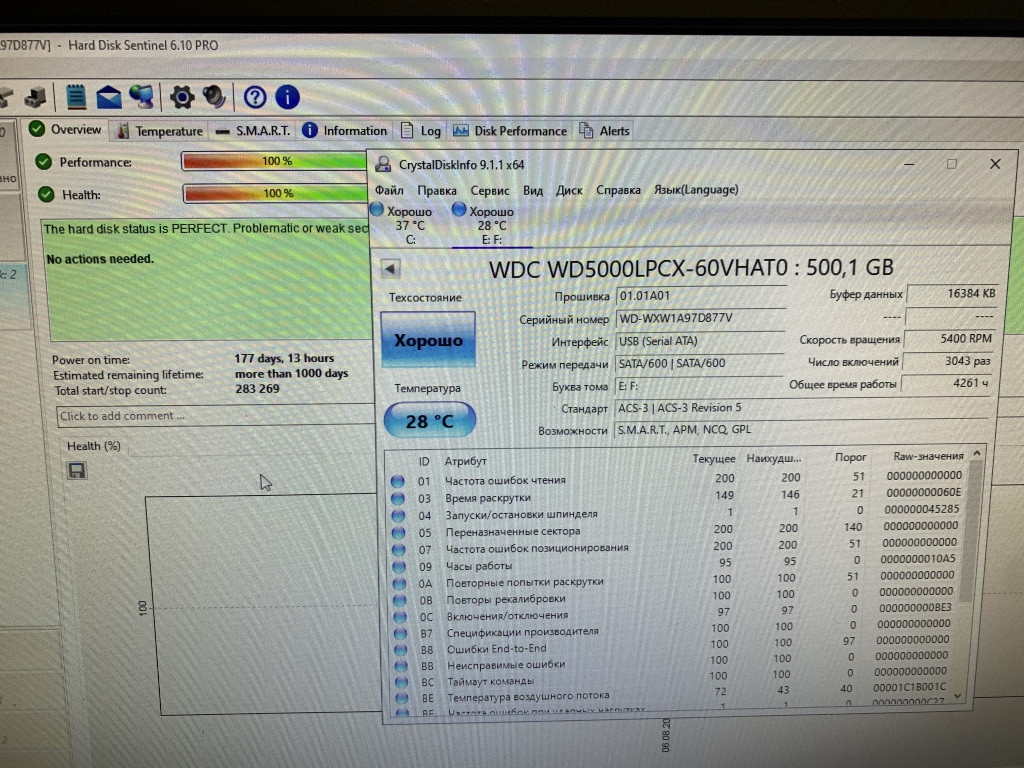Click the scroll up arrow of attribute list
Screen dimensions: 1024x768
click(x=977, y=453)
